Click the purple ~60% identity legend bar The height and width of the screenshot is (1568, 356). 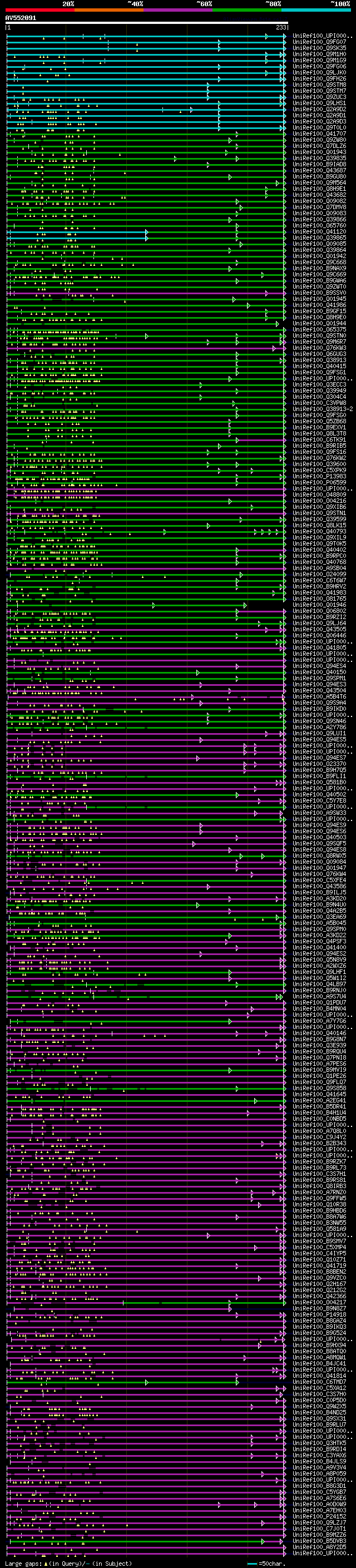tap(179, 10)
